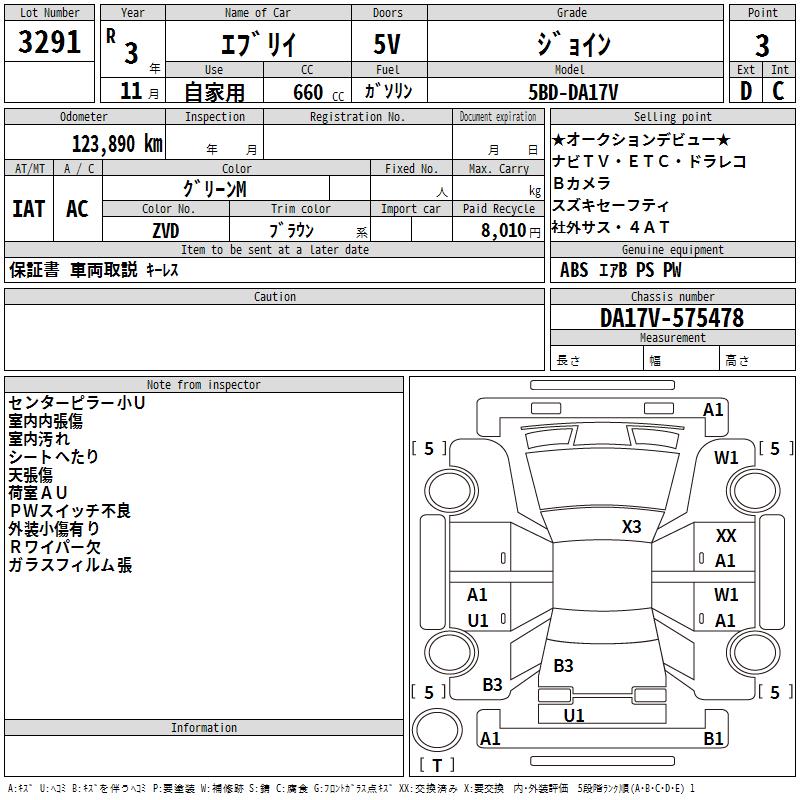
Task: Click the spare tire circle above the [T] label
Action: [437, 730]
